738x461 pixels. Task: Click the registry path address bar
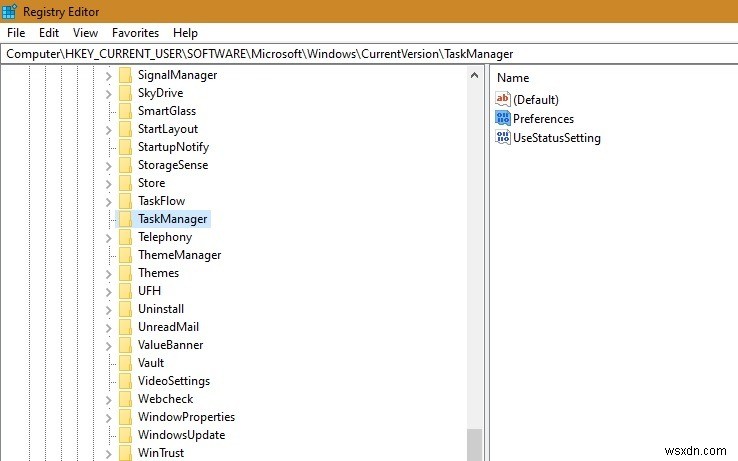(x=369, y=54)
